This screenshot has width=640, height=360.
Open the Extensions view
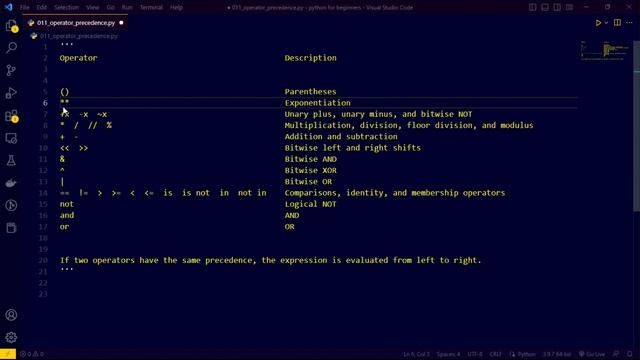(11, 116)
